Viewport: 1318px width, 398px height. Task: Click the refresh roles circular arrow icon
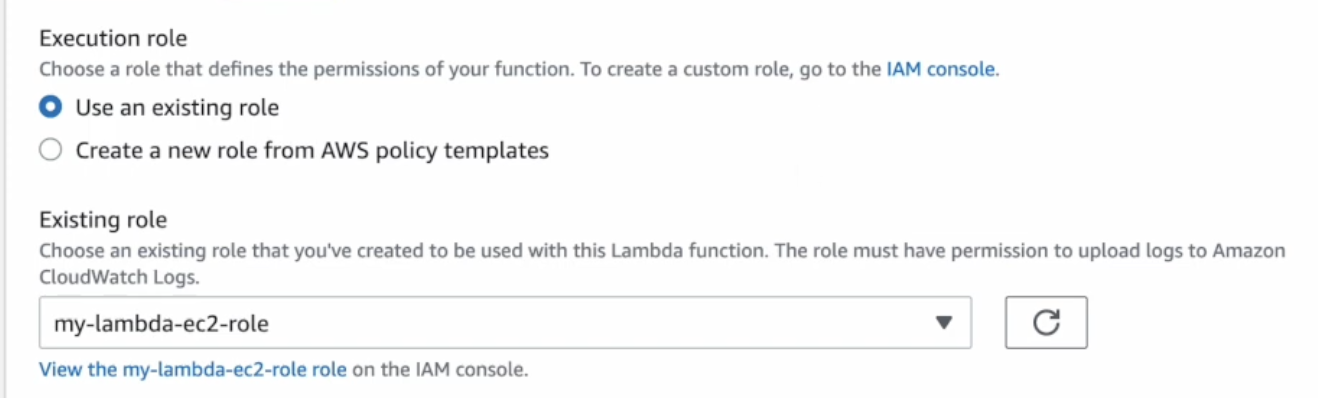(1046, 323)
